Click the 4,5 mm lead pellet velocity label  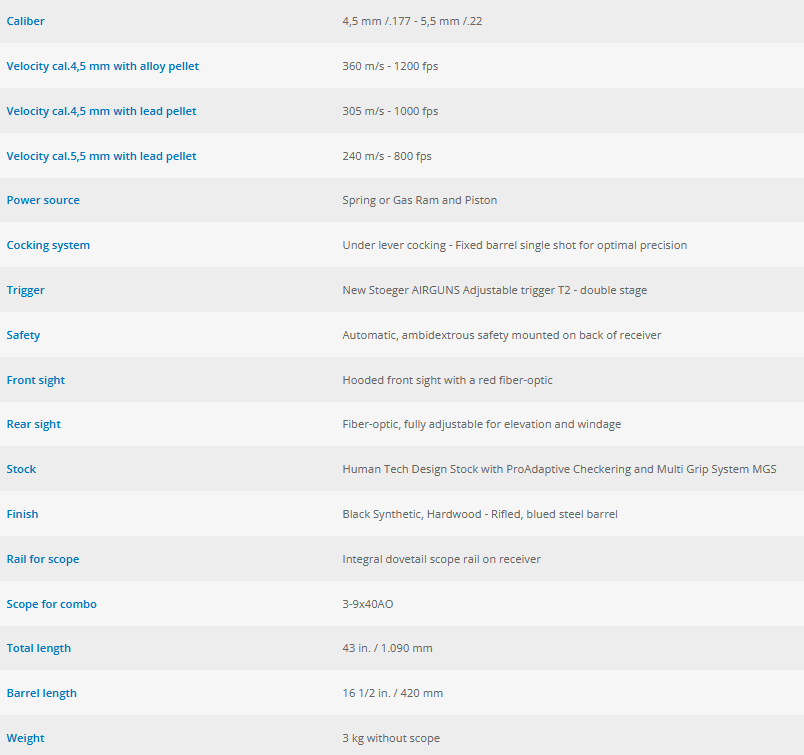click(101, 111)
